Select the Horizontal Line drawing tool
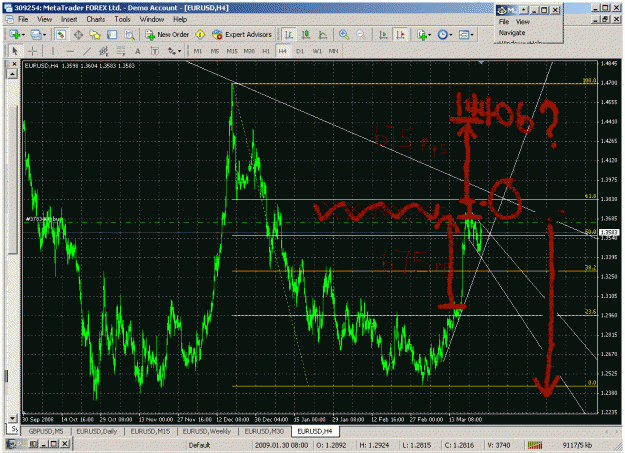The width and height of the screenshot is (625, 453). tap(70, 51)
